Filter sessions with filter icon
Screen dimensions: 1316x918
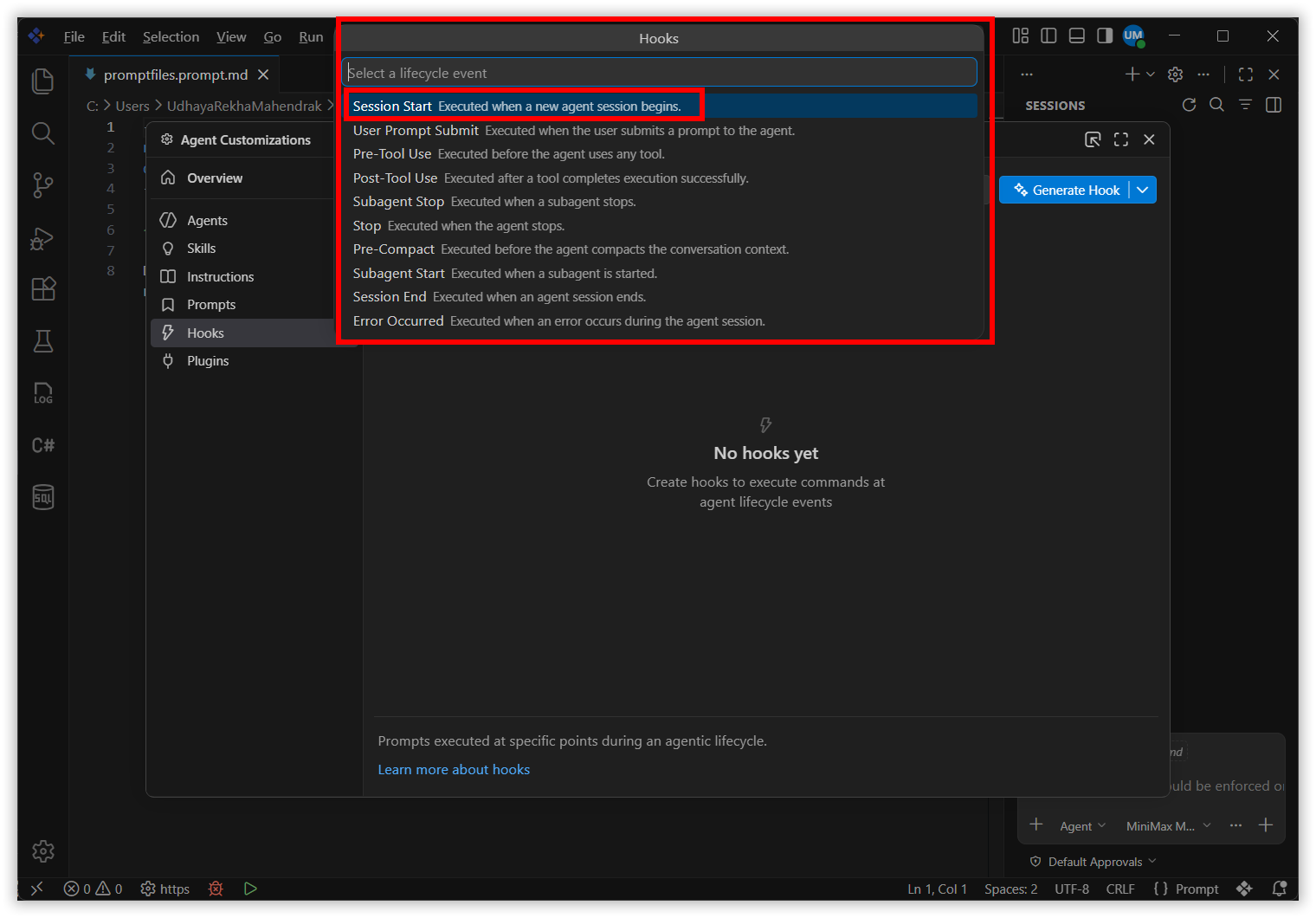pyautogui.click(x=1245, y=105)
